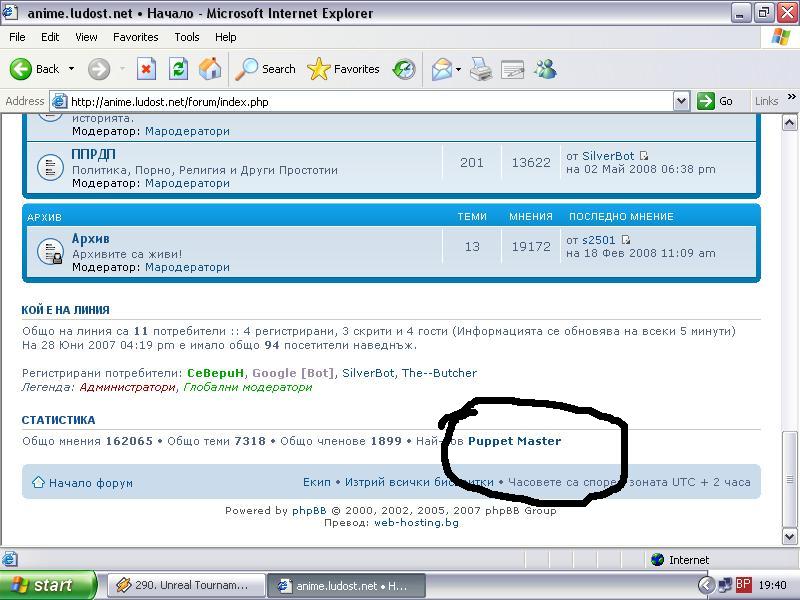Open the Архив forum link
Viewport: 800px width, 600px height.
[91, 238]
